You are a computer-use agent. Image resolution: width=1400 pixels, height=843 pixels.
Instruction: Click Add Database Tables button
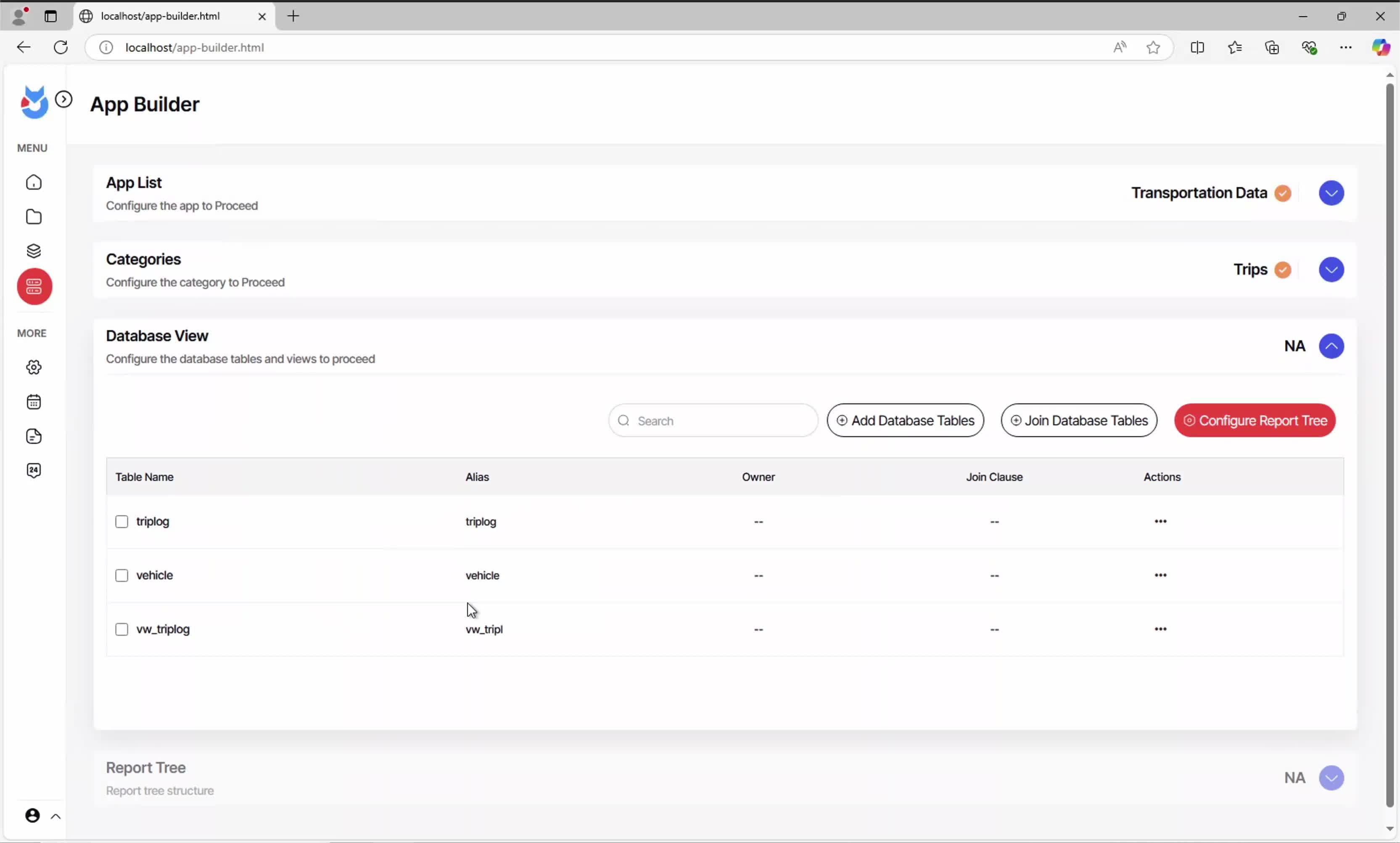click(905, 420)
